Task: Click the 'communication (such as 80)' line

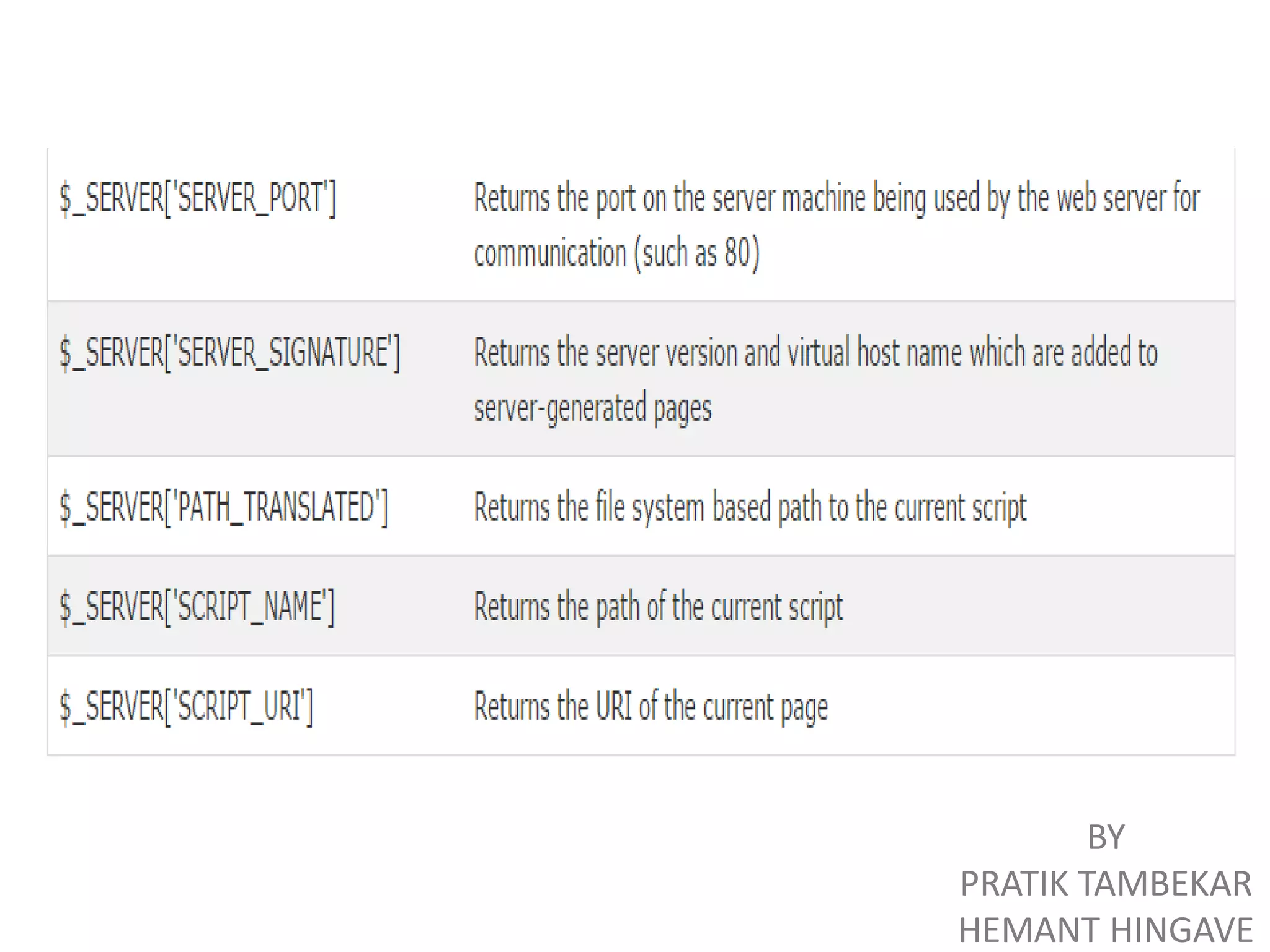Action: click(617, 253)
